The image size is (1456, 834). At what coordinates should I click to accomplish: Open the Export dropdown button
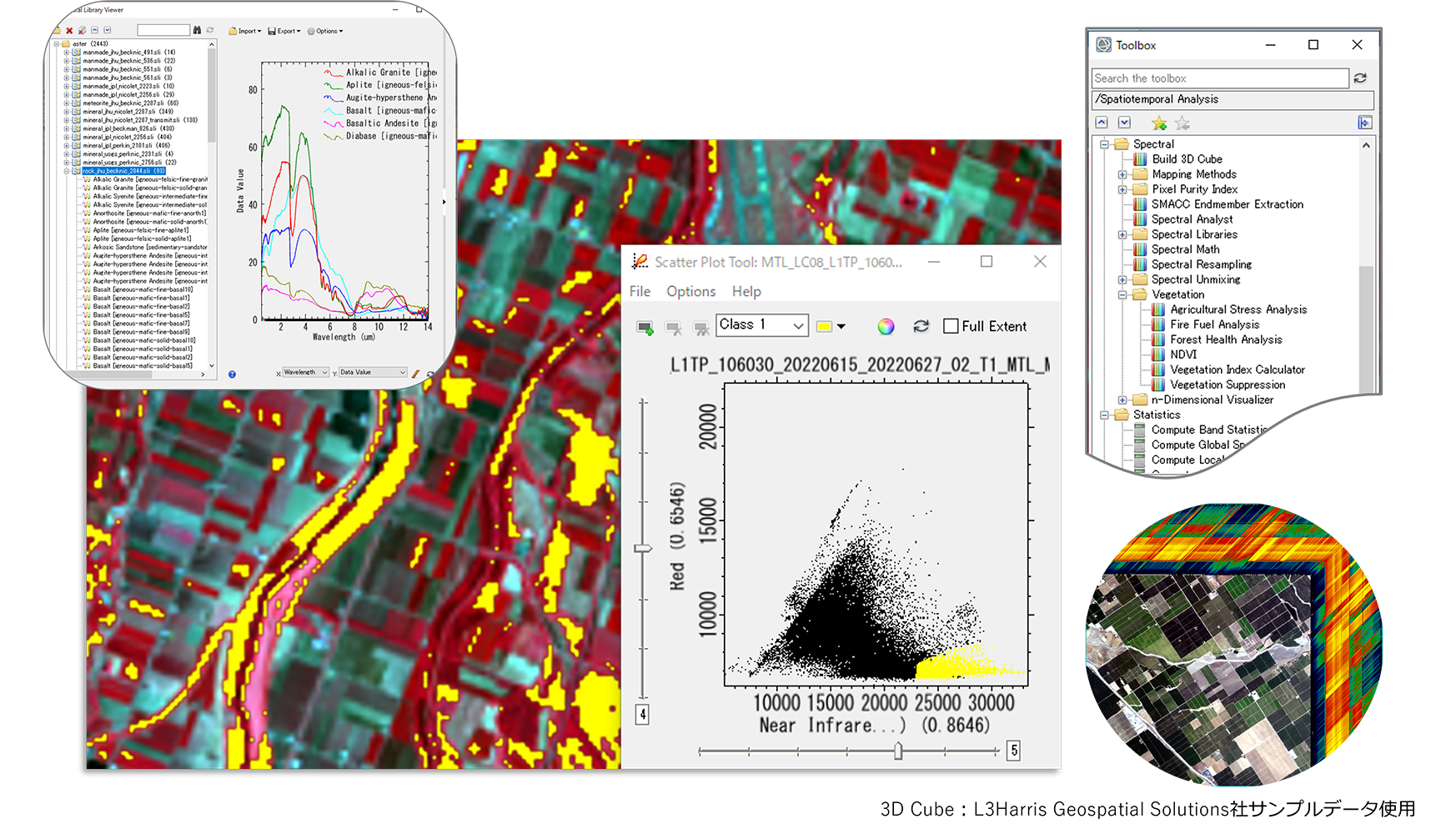tap(284, 31)
